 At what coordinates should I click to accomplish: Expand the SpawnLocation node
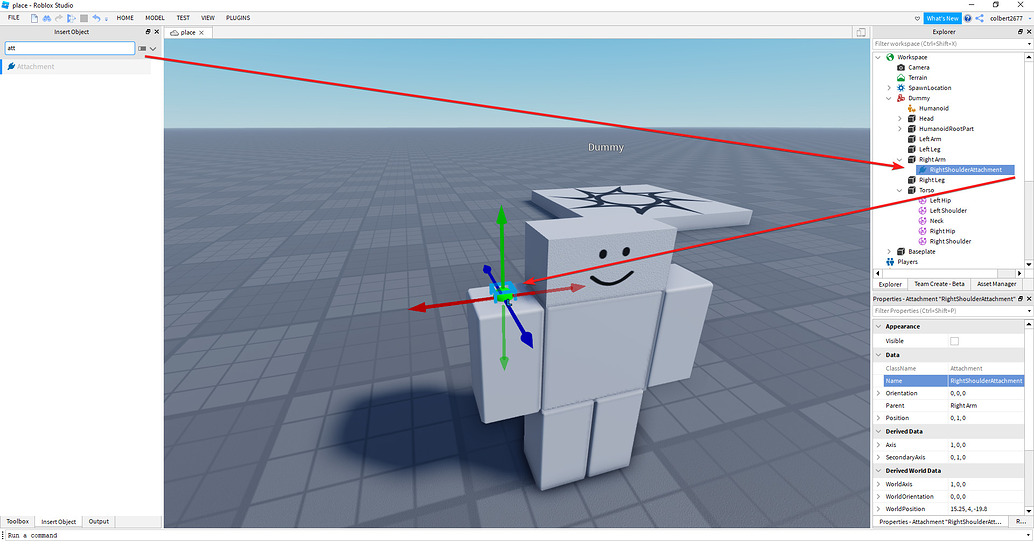[888, 88]
